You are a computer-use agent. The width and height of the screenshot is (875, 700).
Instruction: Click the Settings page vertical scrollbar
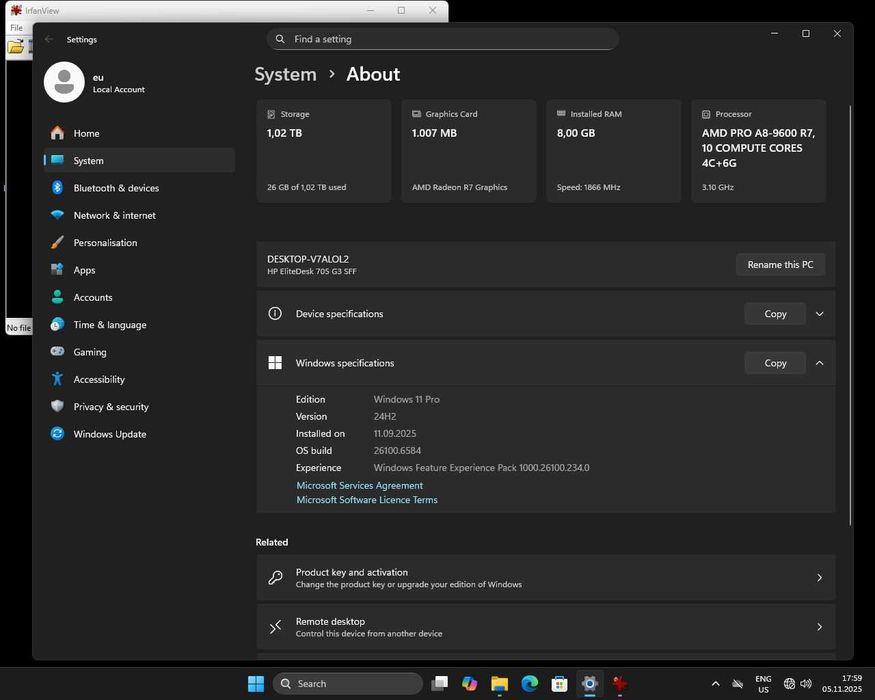(850, 315)
